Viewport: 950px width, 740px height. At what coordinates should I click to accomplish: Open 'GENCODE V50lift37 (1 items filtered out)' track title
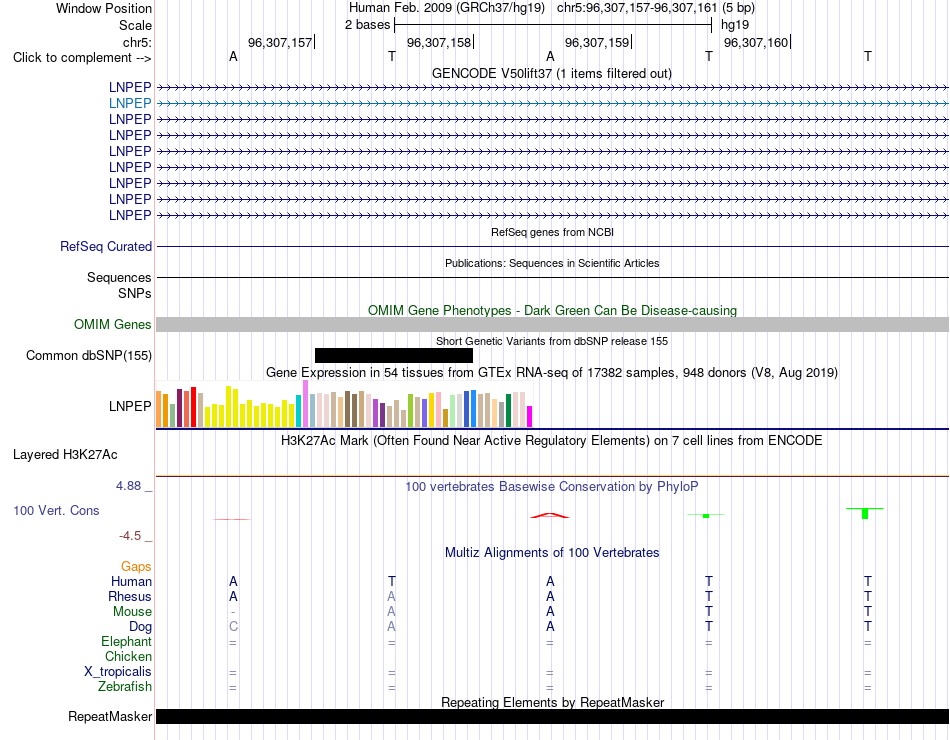(x=551, y=73)
